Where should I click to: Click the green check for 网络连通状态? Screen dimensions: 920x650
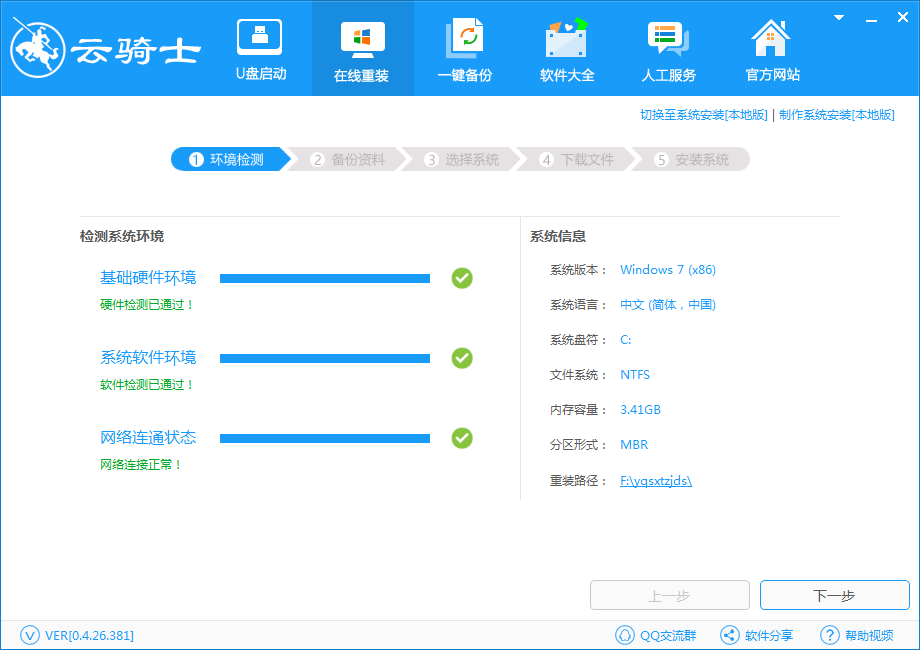pos(462,438)
